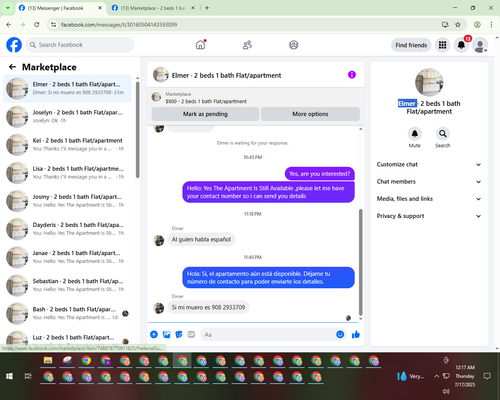Open the Groups icon in top navigation
This screenshot has height=400, width=500.
tap(294, 45)
